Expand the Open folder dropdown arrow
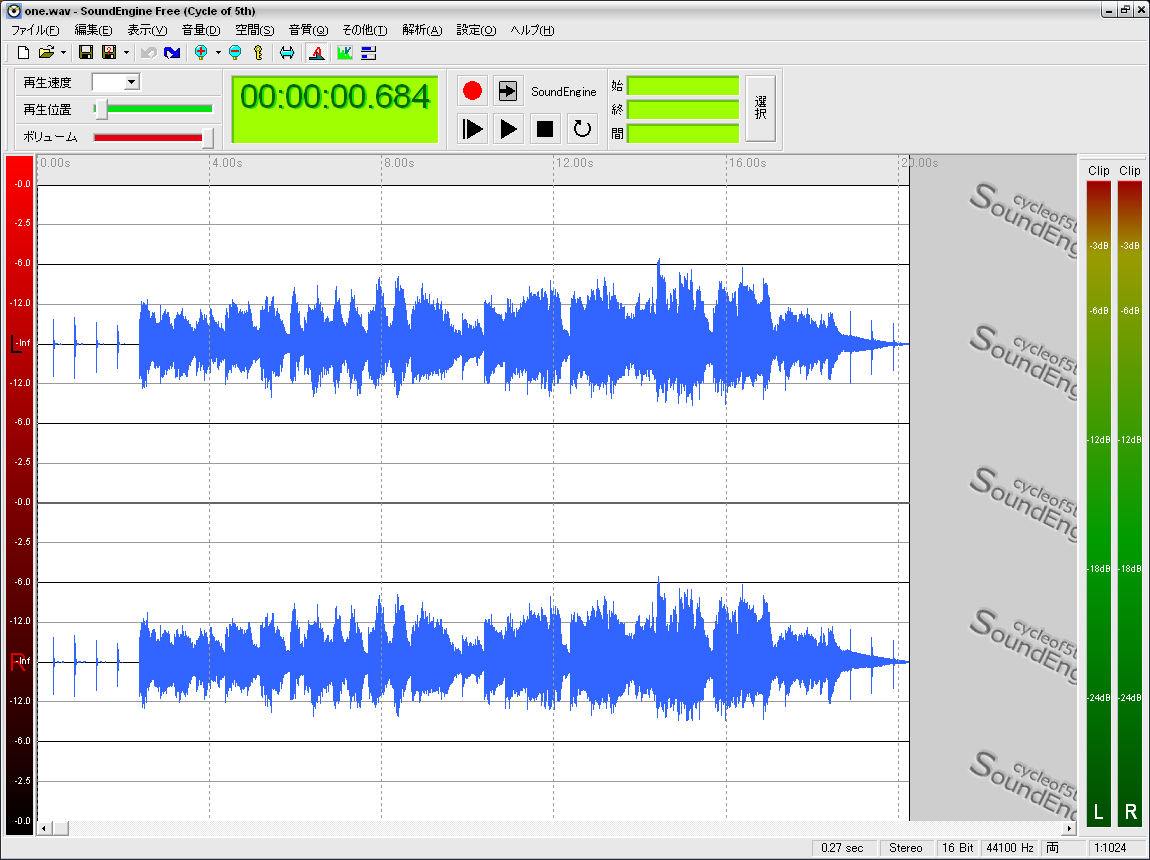The height and width of the screenshot is (860, 1150). pos(63,52)
